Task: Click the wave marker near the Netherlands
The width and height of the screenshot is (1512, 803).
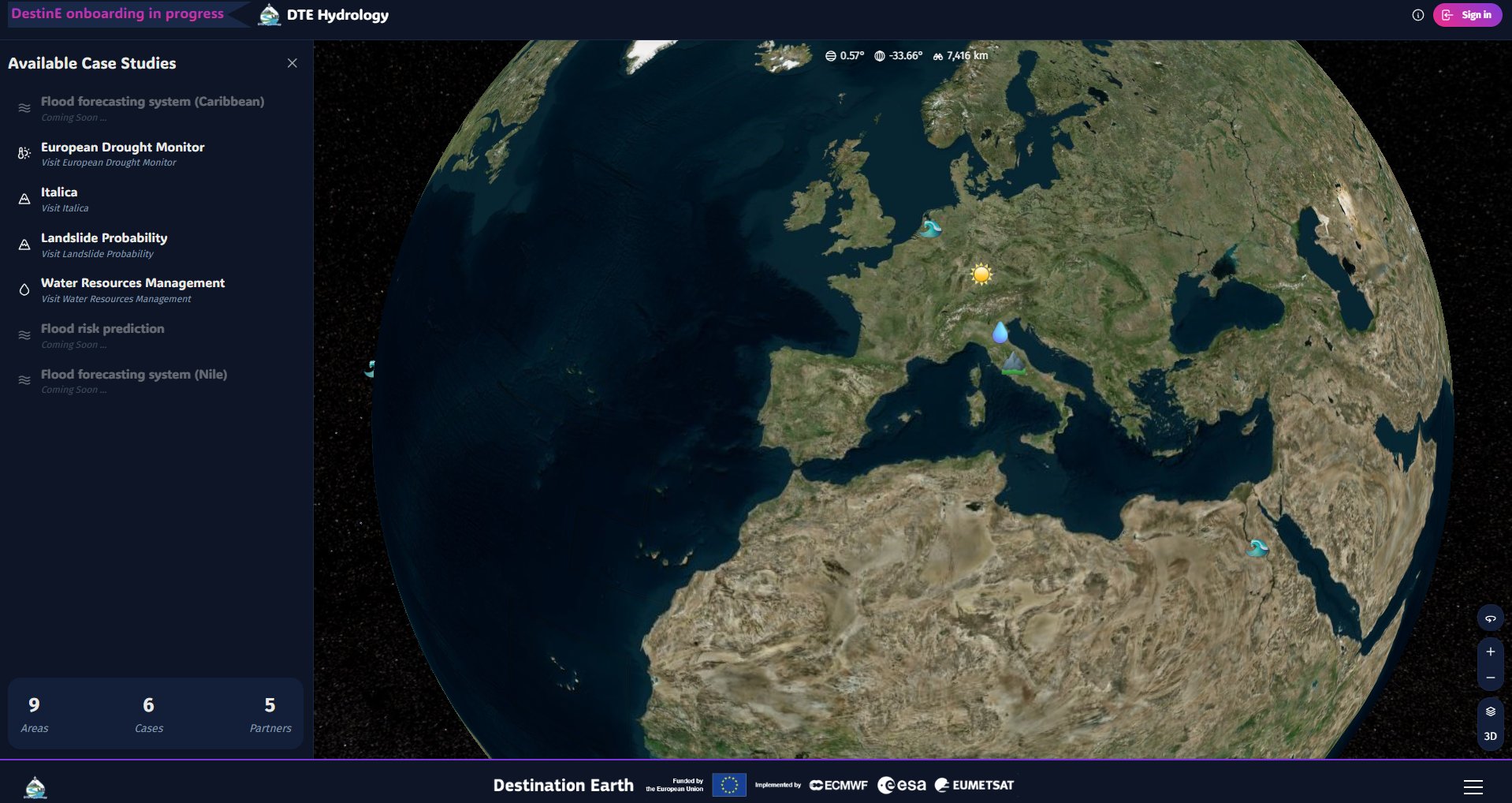Action: pos(930,228)
